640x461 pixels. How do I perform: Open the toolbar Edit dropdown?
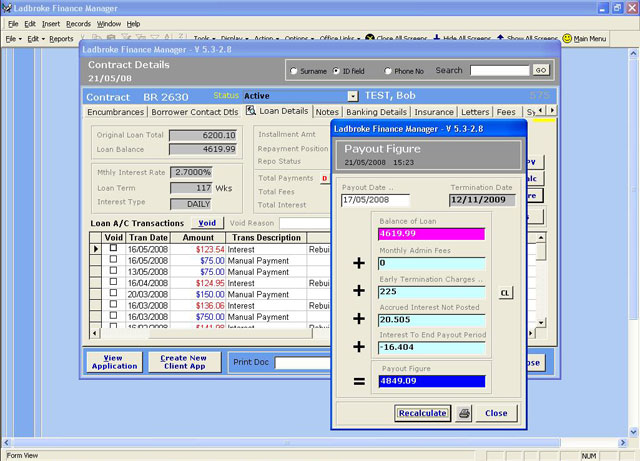[36, 39]
